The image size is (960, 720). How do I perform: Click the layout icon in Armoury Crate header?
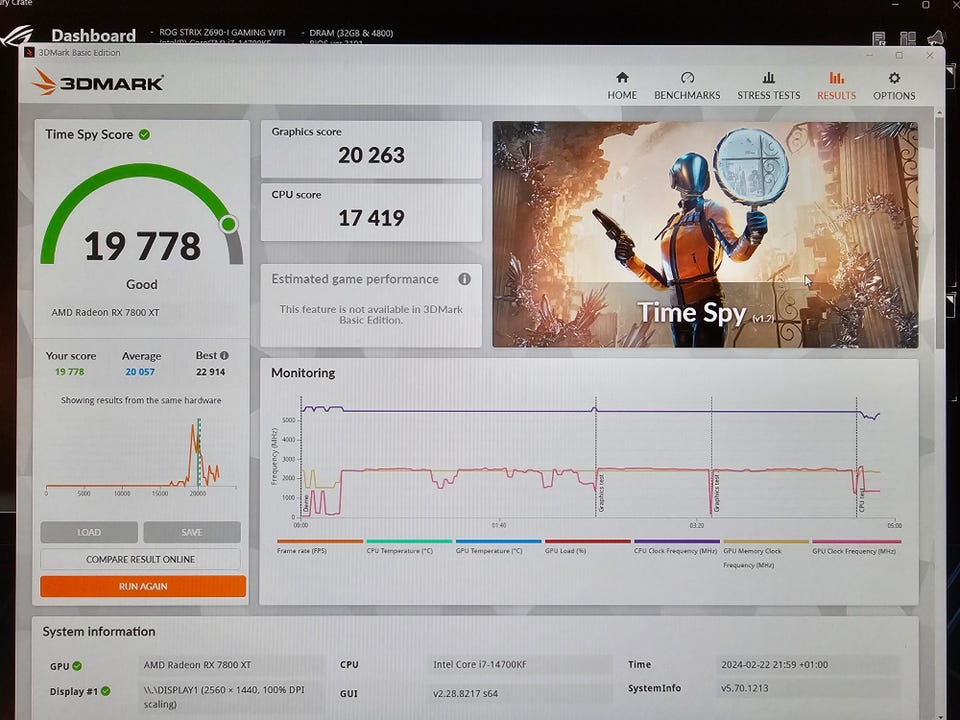tap(907, 39)
